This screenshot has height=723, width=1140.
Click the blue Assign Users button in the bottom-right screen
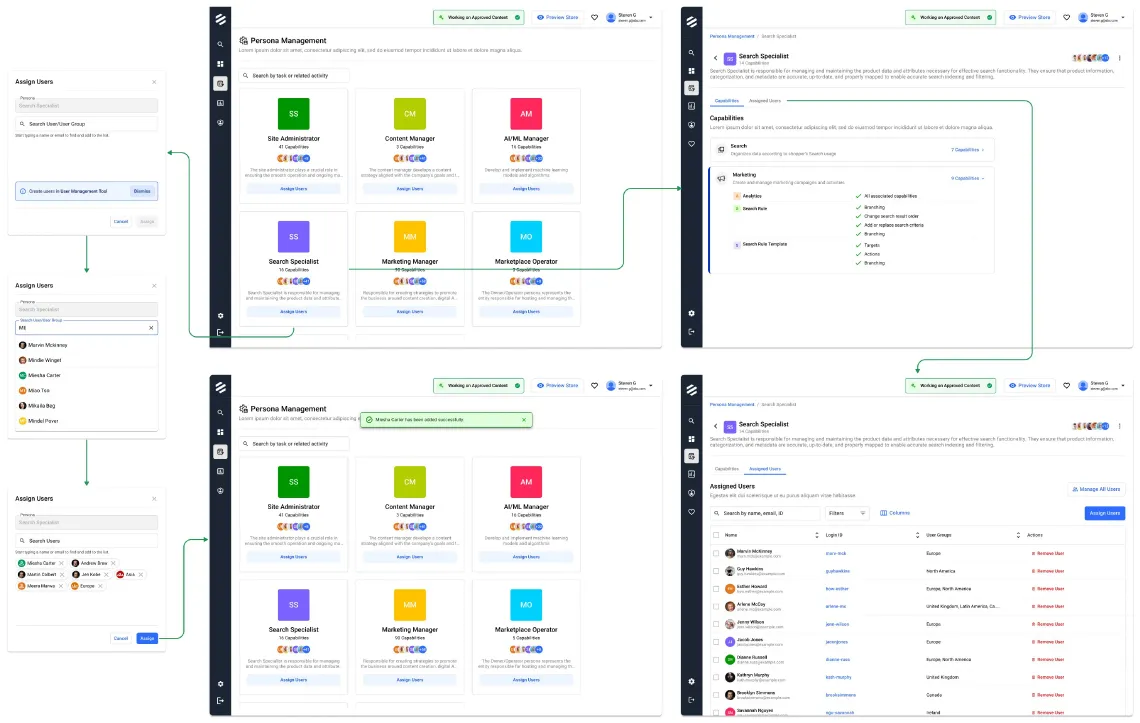coord(1104,514)
